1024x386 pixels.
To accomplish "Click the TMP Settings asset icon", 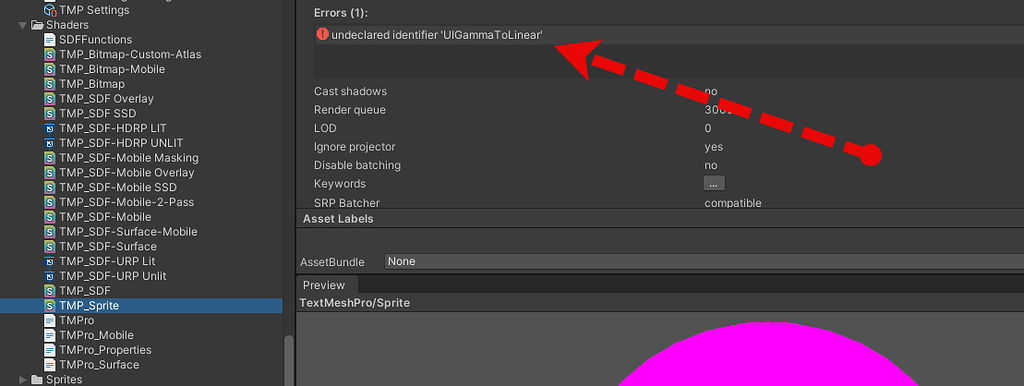I will [50, 10].
